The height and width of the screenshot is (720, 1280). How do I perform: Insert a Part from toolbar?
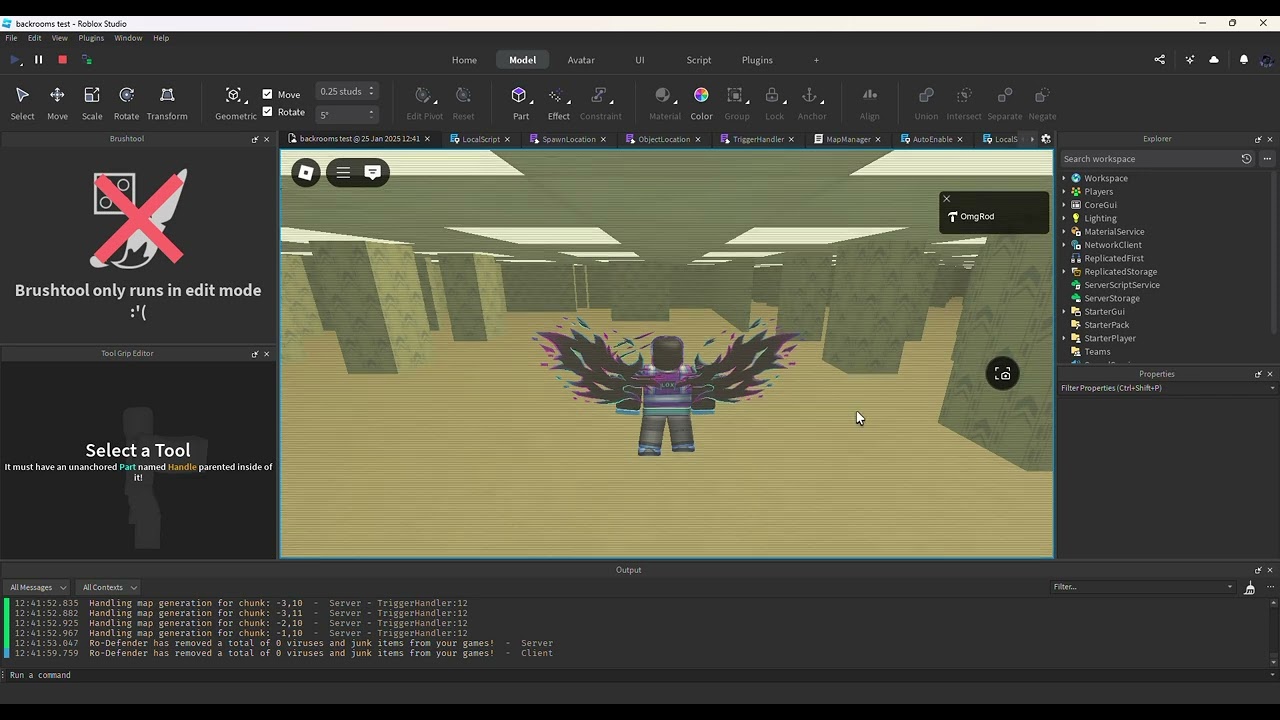click(520, 103)
